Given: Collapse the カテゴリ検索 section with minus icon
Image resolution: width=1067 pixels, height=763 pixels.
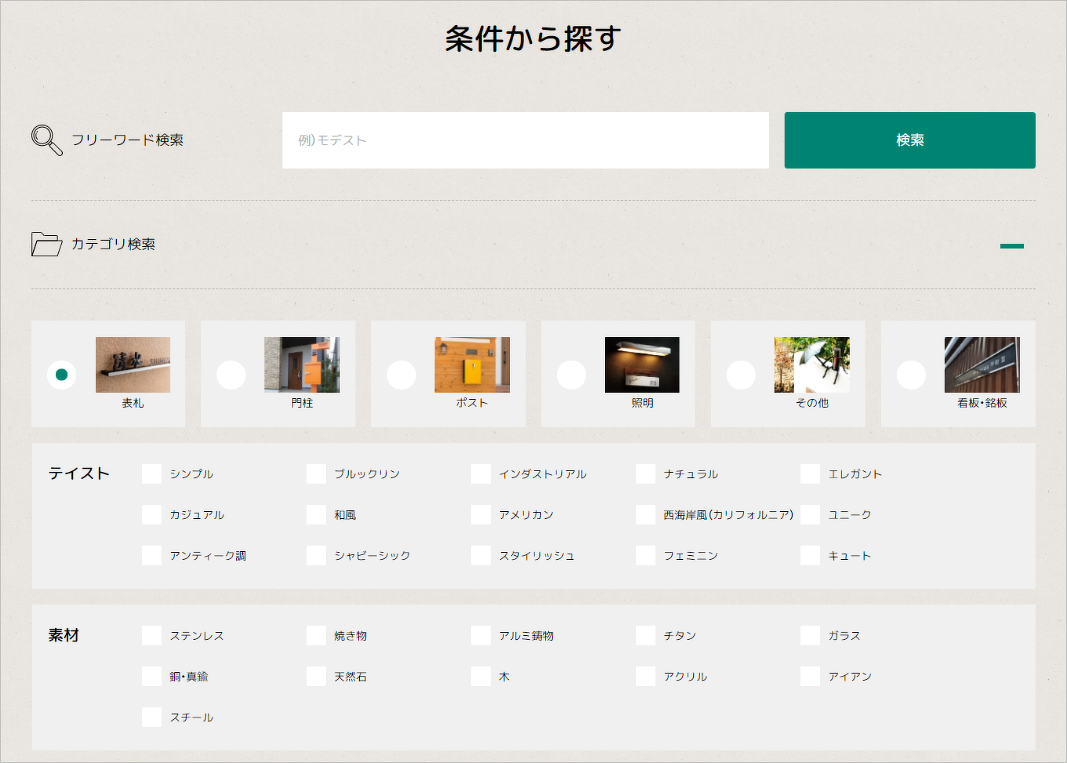Looking at the screenshot, I should click(1011, 245).
